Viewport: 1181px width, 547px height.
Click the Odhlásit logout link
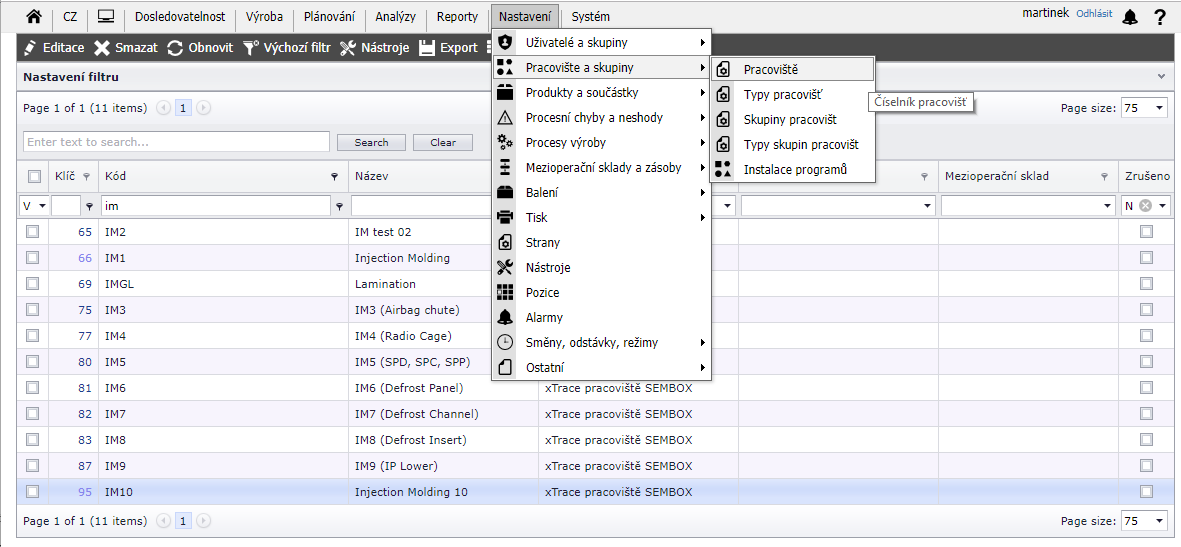(1094, 14)
